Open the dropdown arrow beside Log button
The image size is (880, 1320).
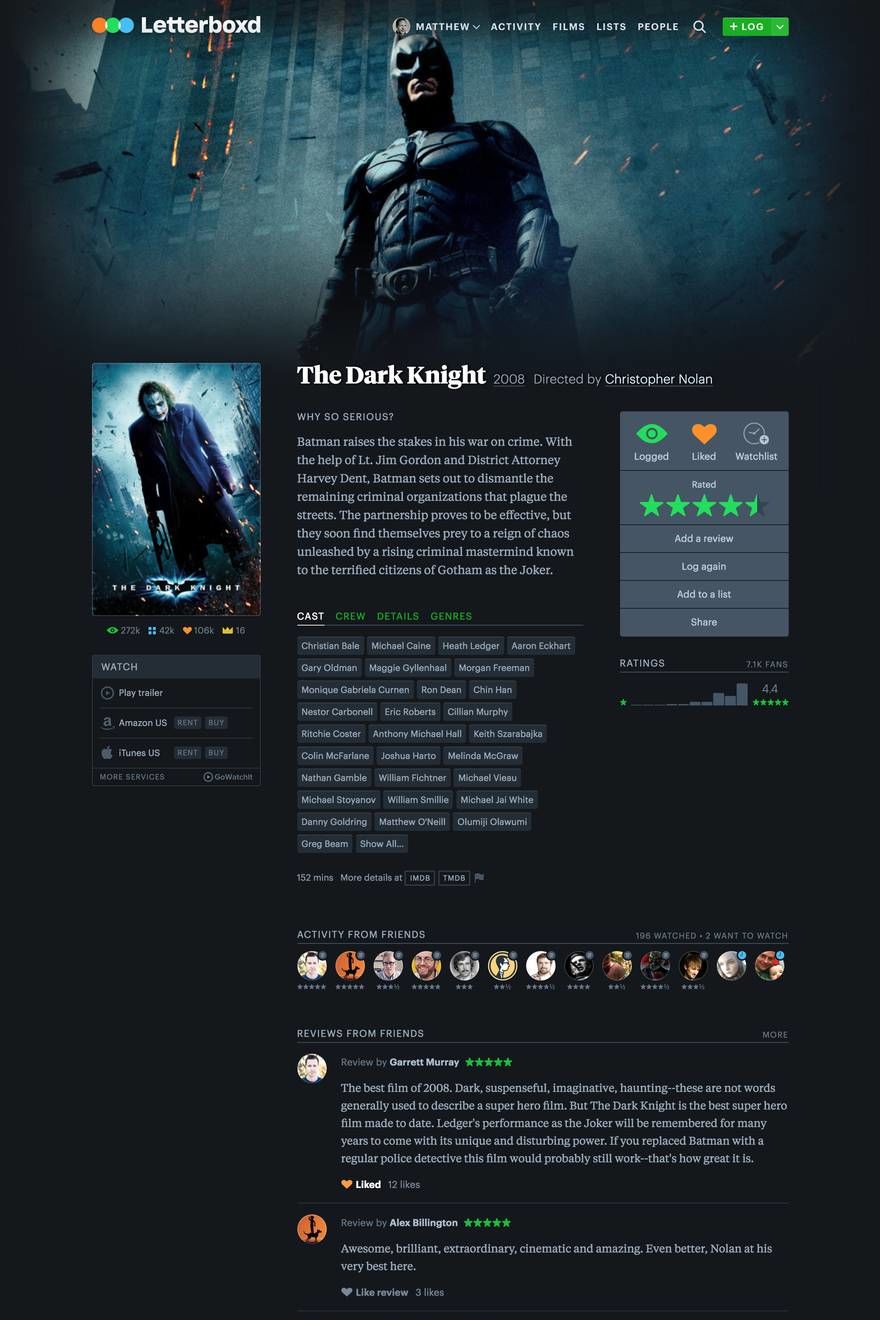[x=780, y=27]
